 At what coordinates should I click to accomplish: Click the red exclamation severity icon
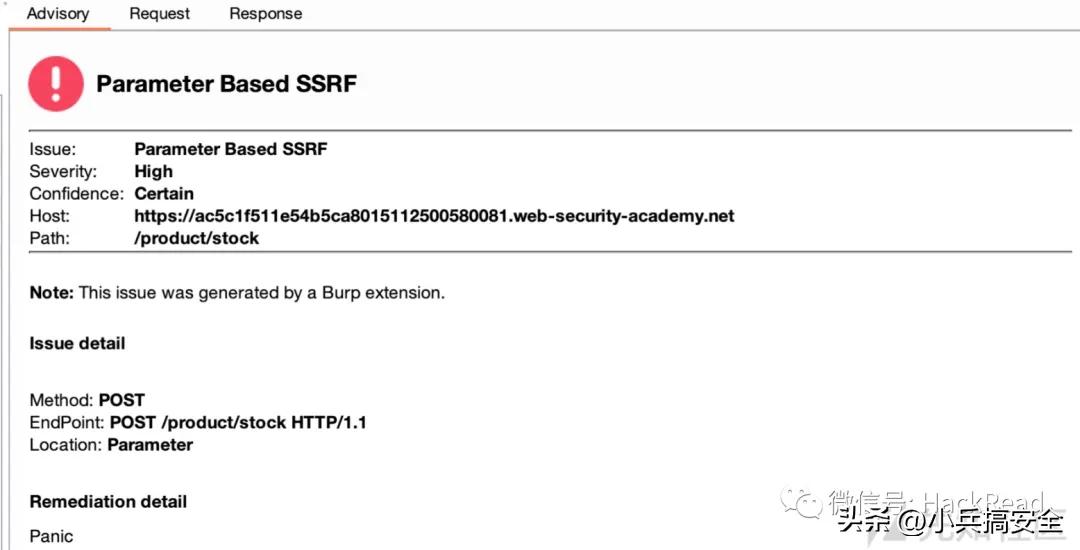tap(56, 84)
